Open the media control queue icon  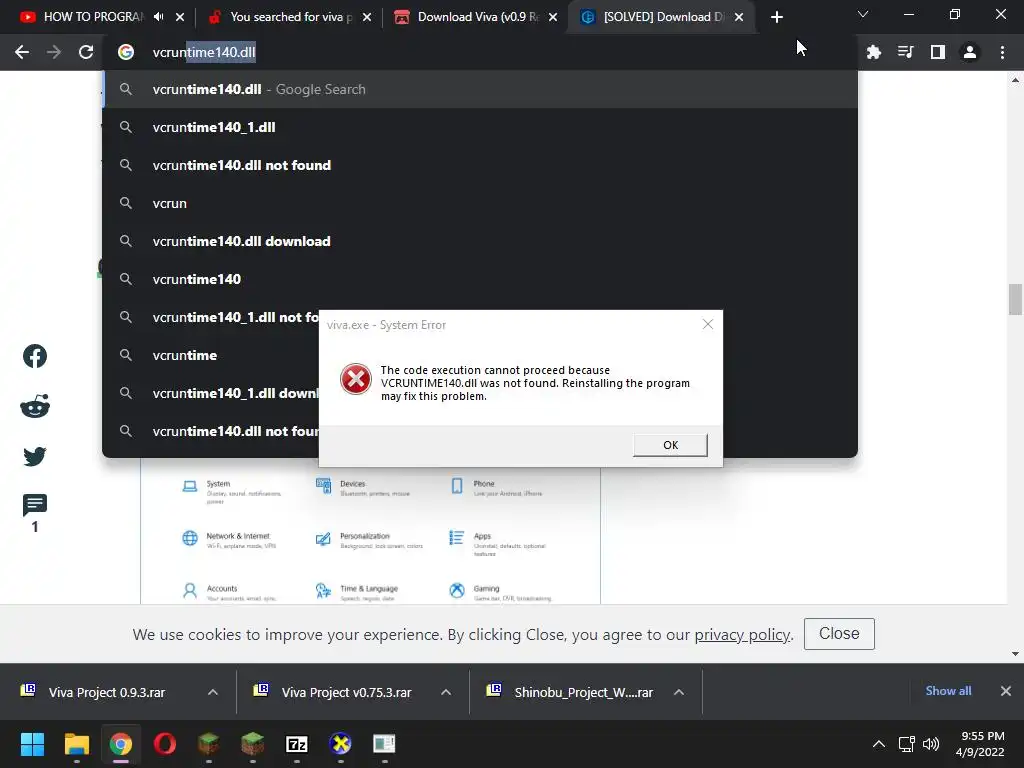click(905, 52)
